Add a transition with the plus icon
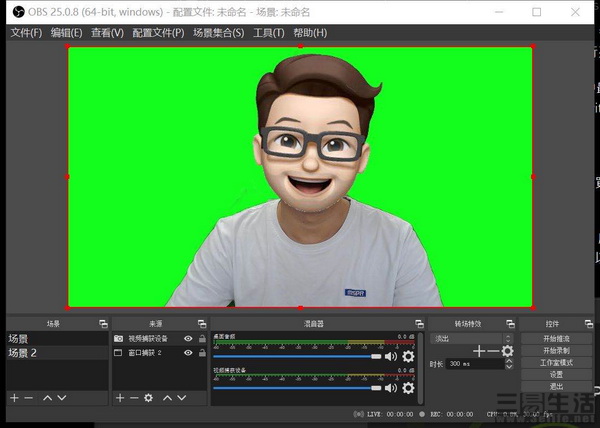The width and height of the screenshot is (600, 428). 479,351
